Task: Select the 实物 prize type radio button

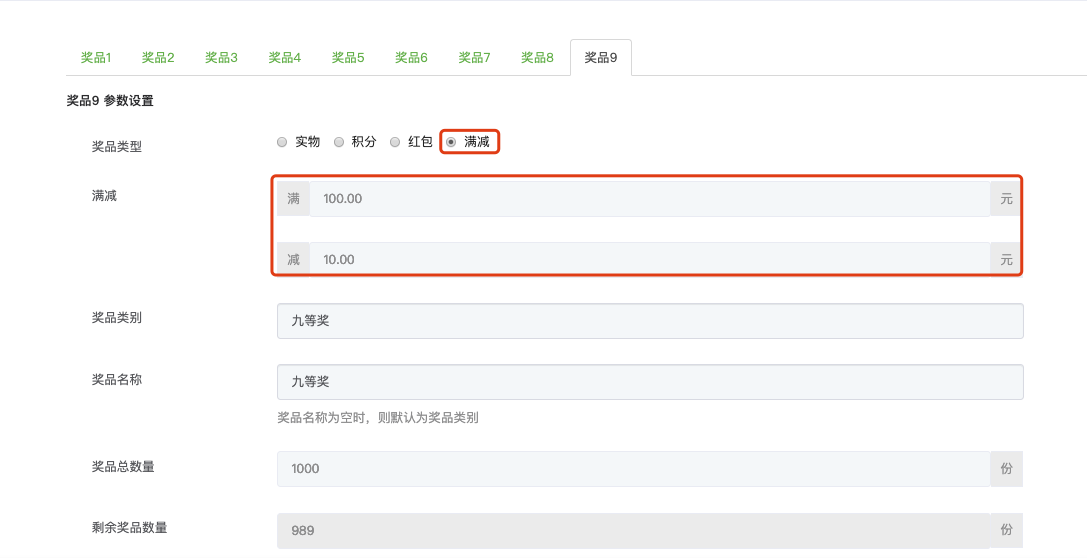Action: 282,142
